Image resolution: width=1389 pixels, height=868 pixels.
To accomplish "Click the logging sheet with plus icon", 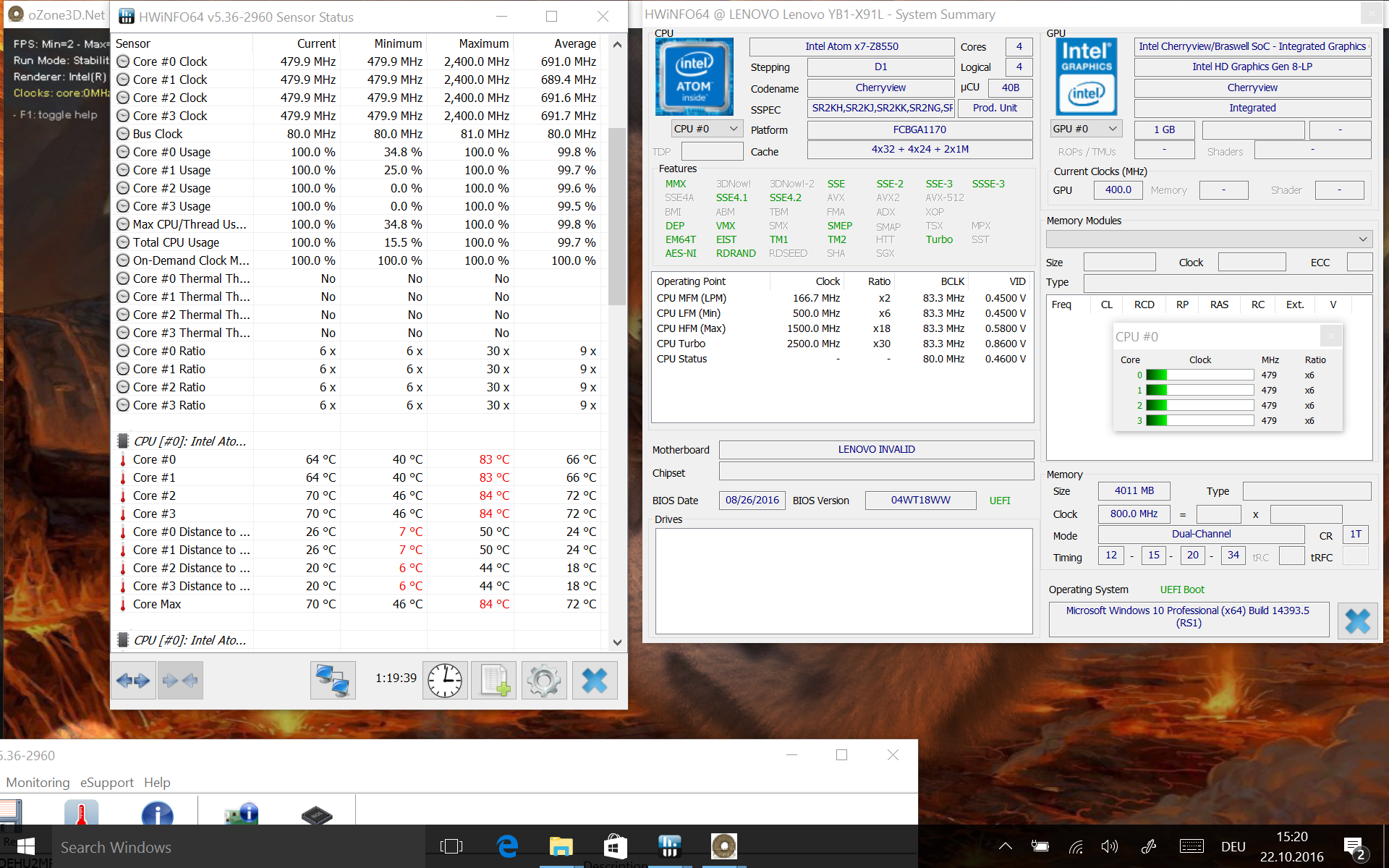I will (x=494, y=680).
